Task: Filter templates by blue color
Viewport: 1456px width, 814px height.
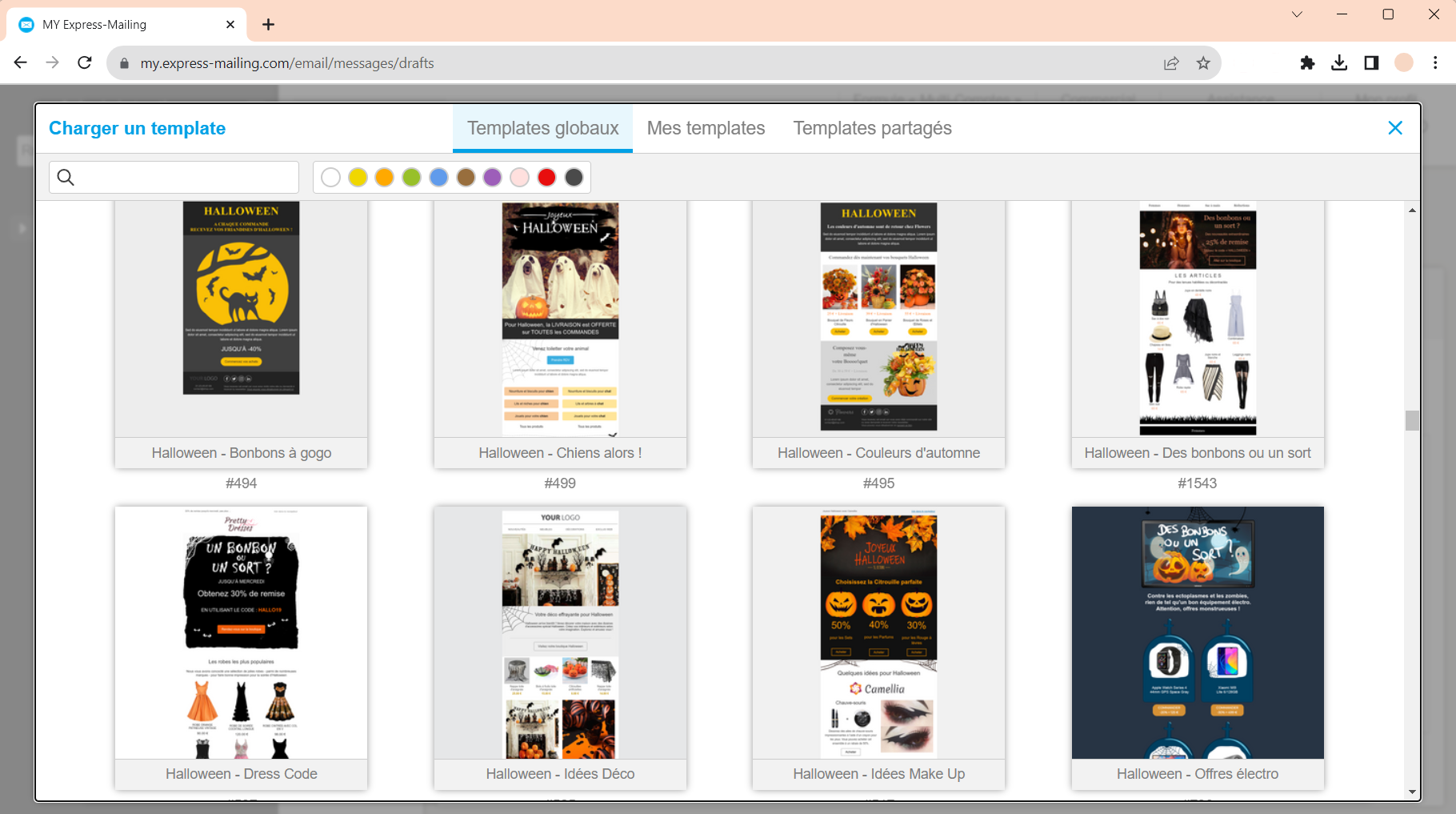Action: 438,178
